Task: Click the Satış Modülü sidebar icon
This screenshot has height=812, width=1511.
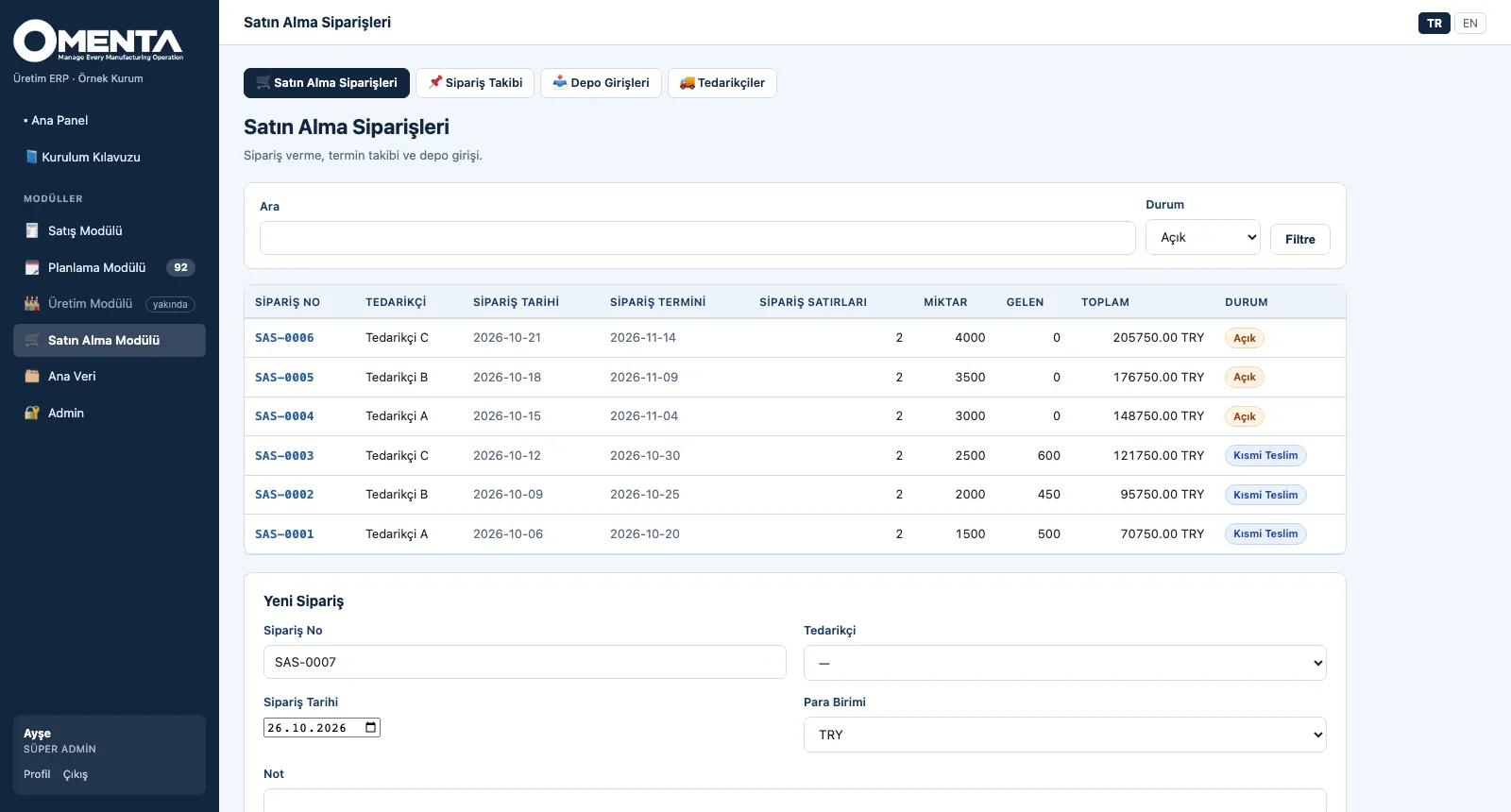Action: coord(32,230)
